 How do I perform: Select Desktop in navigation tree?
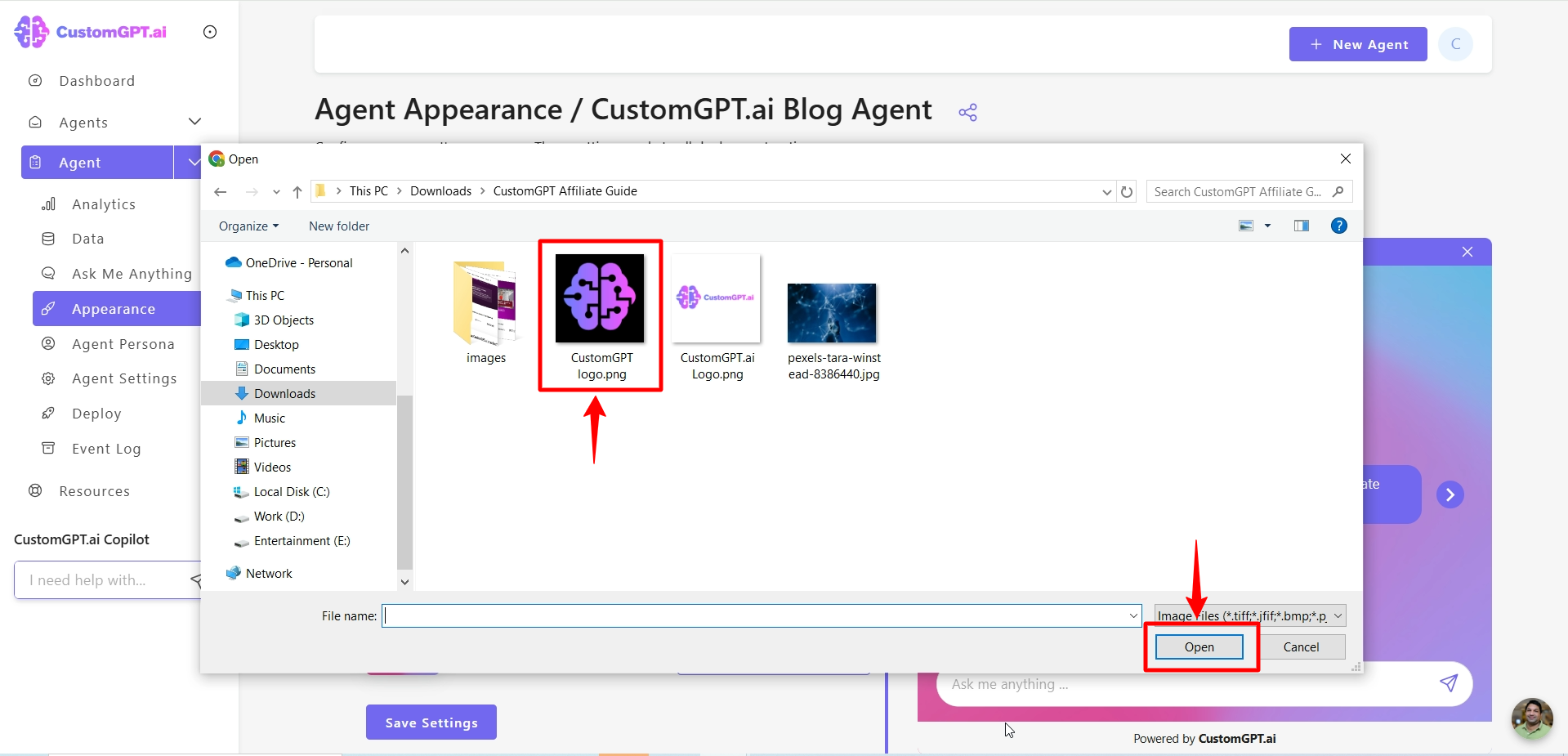276,345
